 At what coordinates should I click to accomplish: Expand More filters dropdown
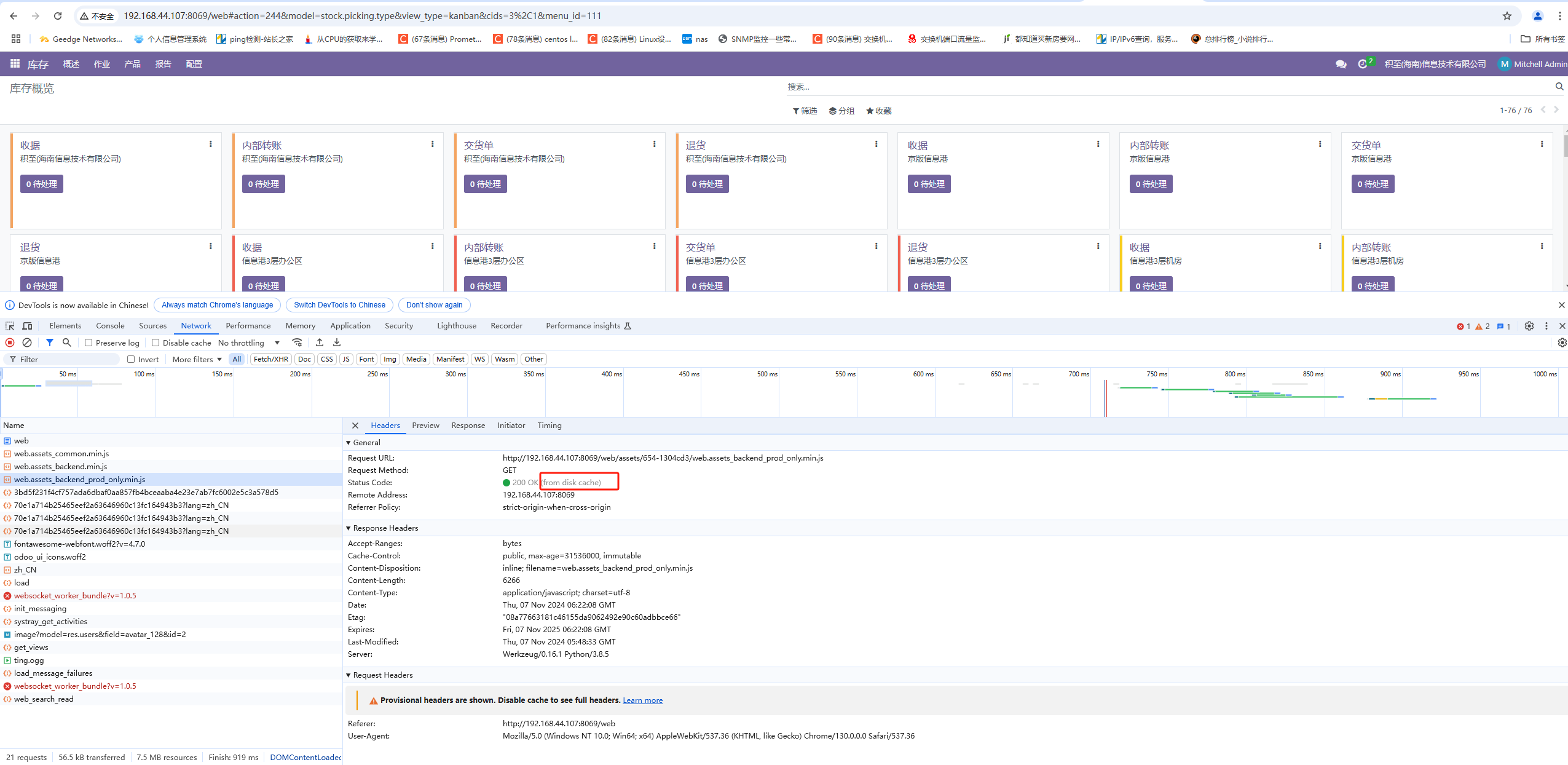click(197, 359)
